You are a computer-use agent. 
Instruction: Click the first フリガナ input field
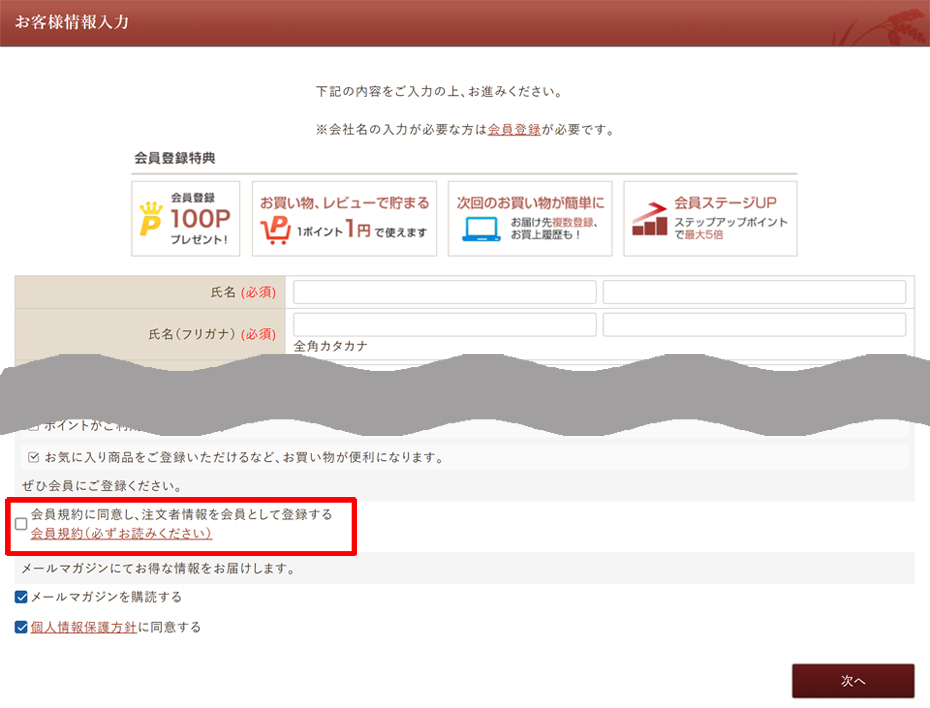point(444,325)
